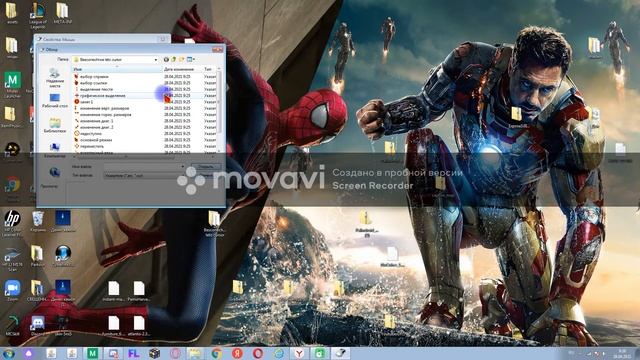The height and width of the screenshot is (360, 640).
Task: Select the 'выбор справки' cursor file
Action: pos(92,76)
